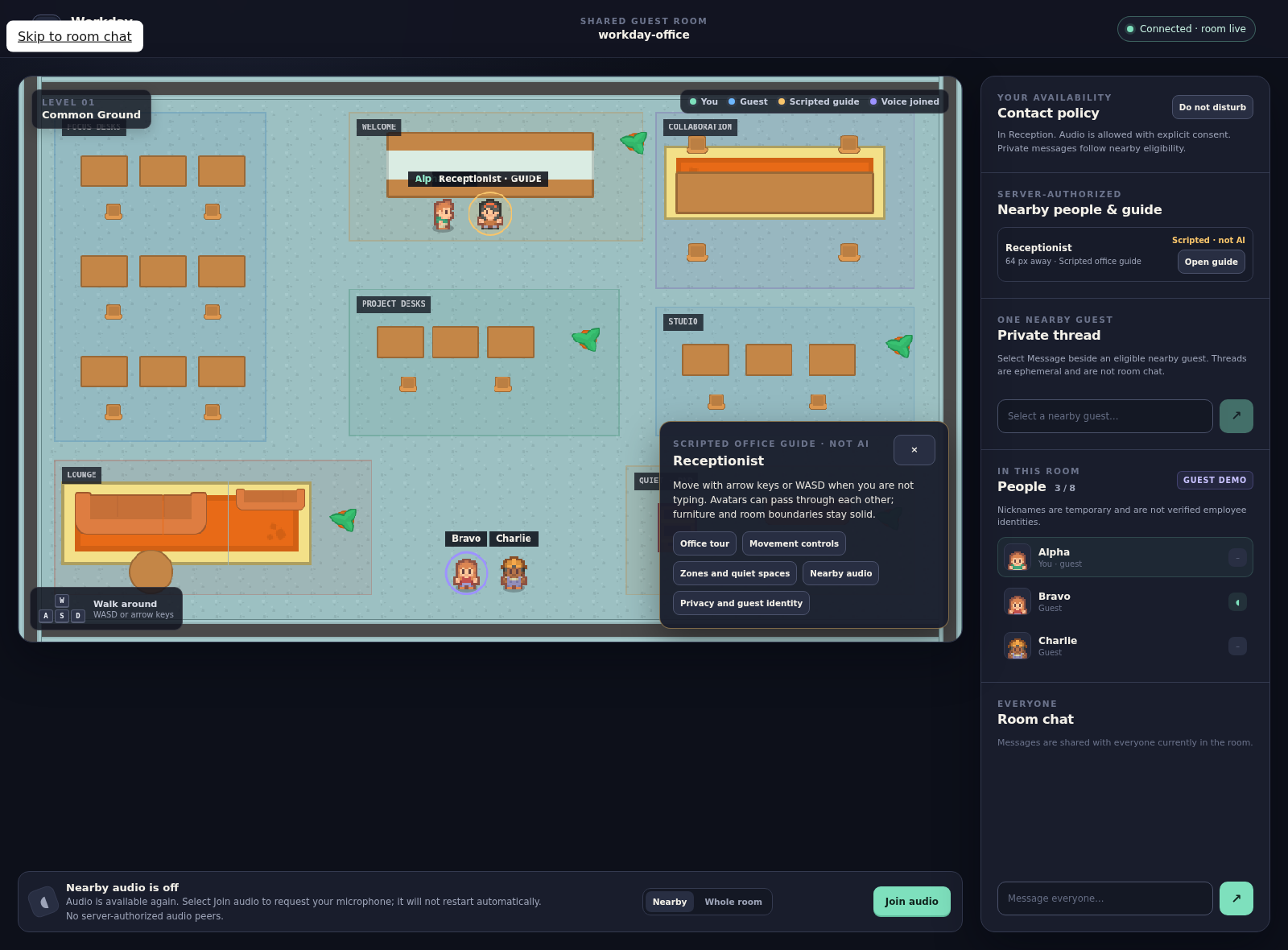
Task: Click the Guest legend entry
Action: 748,101
